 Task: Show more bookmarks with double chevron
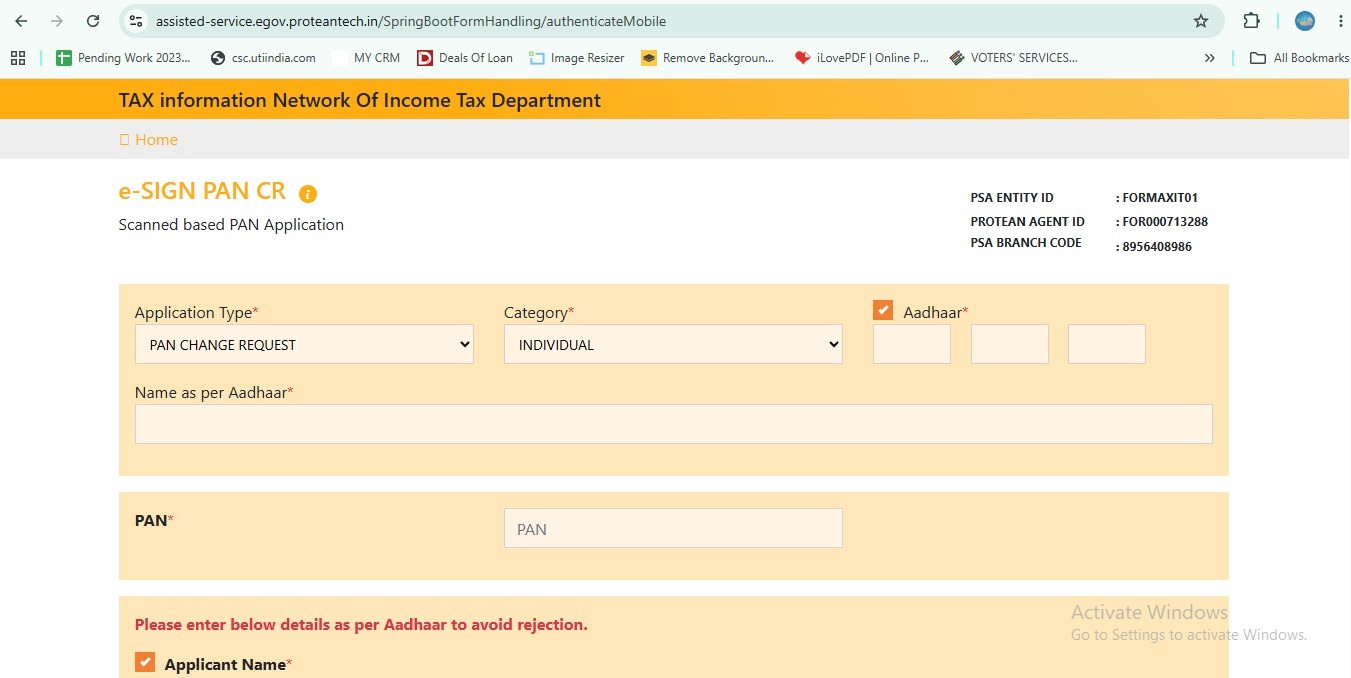point(1210,58)
